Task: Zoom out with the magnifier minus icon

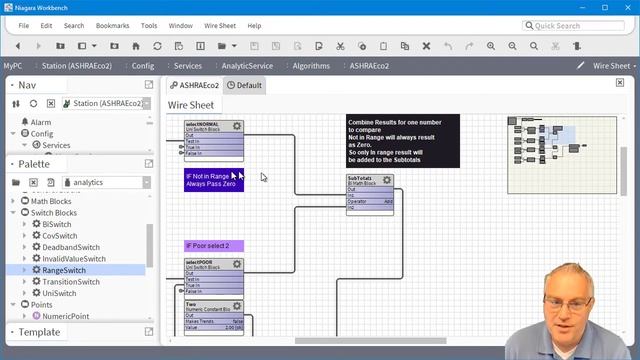Action: [x=512, y=46]
